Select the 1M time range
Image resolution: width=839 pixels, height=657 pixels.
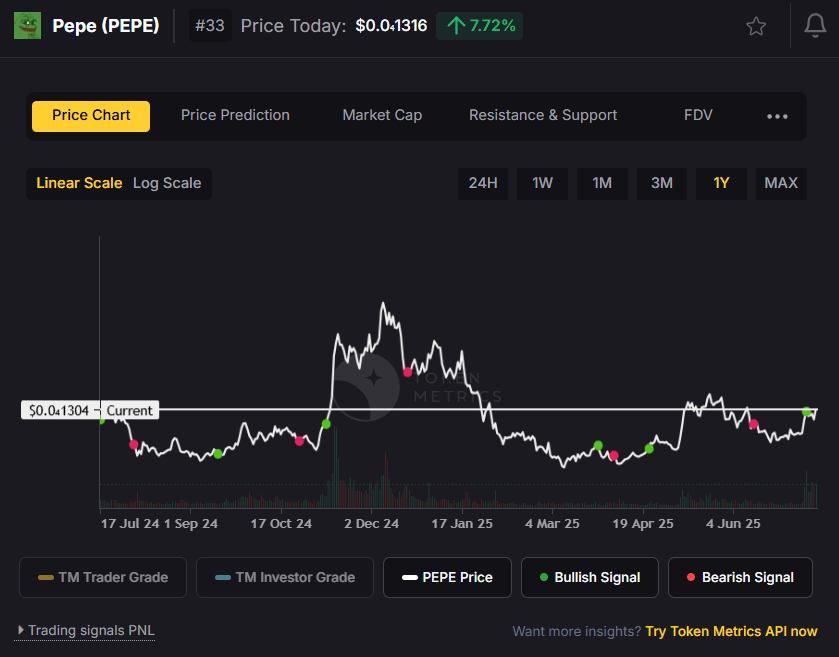tap(602, 184)
